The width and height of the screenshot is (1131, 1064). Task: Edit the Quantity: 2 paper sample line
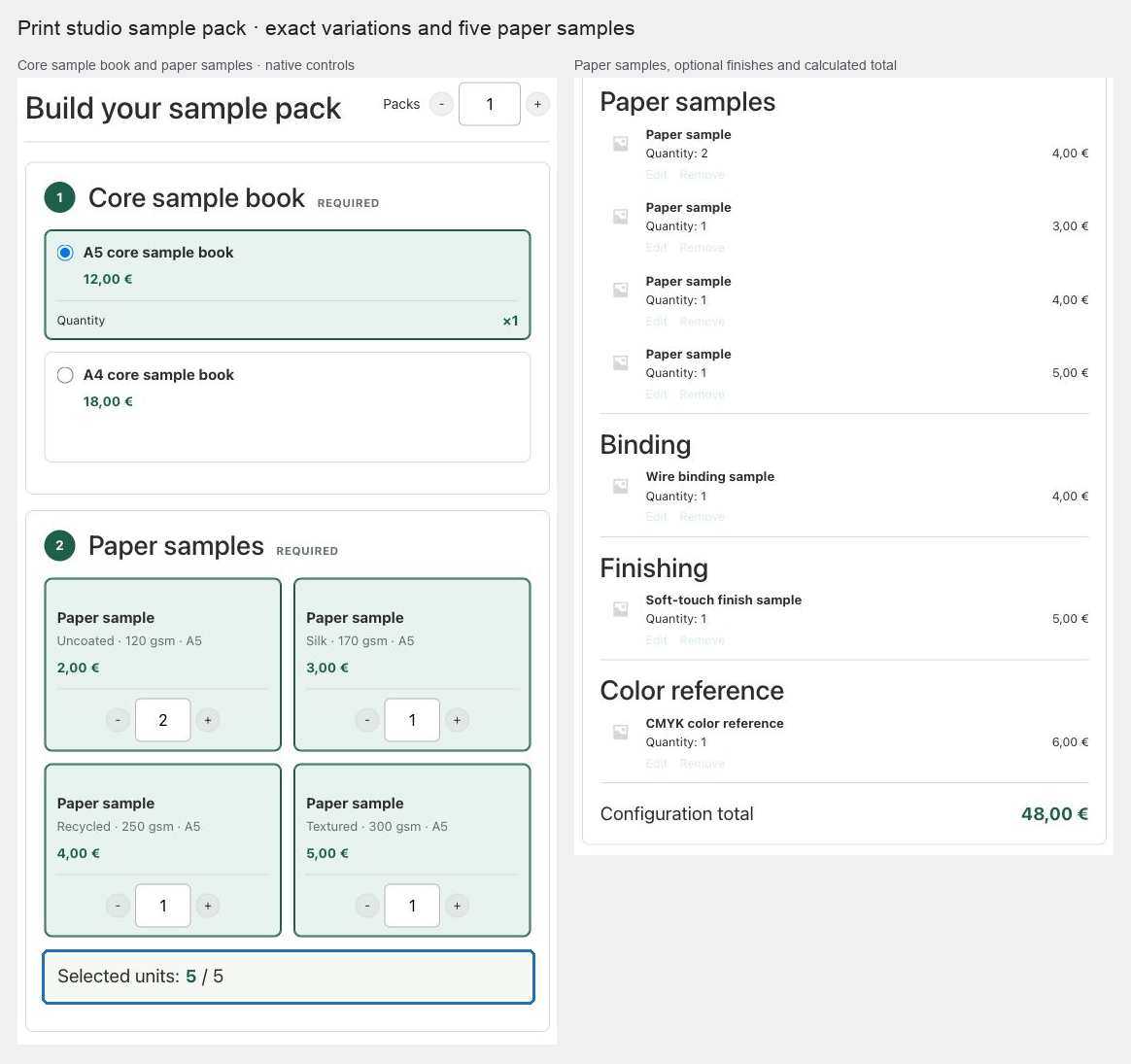pos(657,175)
